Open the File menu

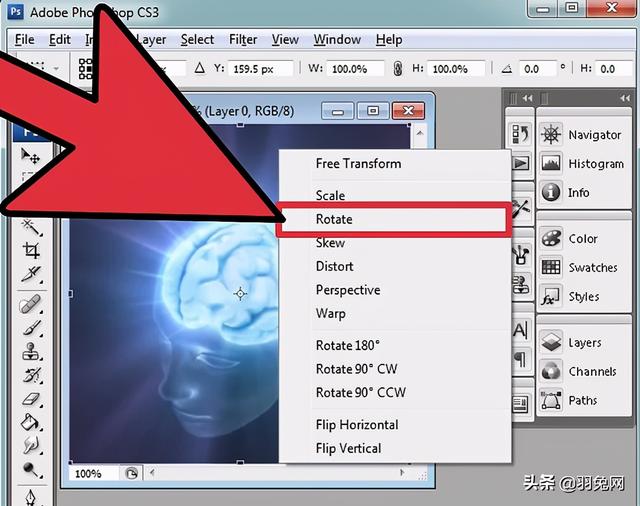coord(24,40)
